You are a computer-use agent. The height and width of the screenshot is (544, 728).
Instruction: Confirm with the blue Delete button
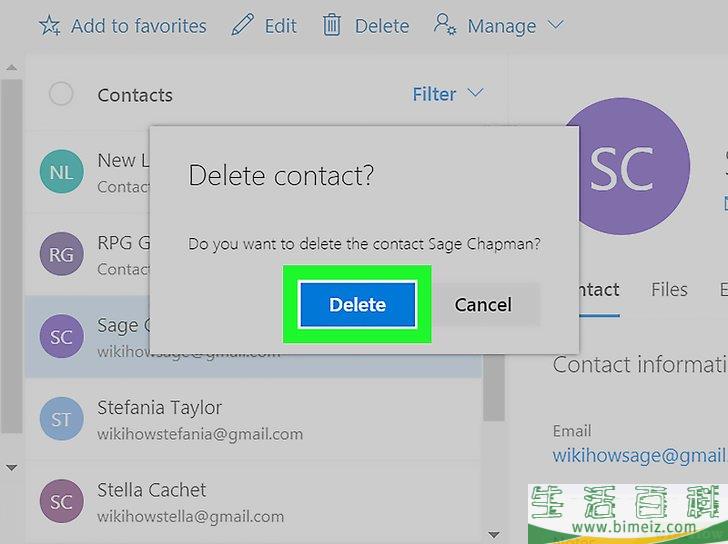(357, 304)
